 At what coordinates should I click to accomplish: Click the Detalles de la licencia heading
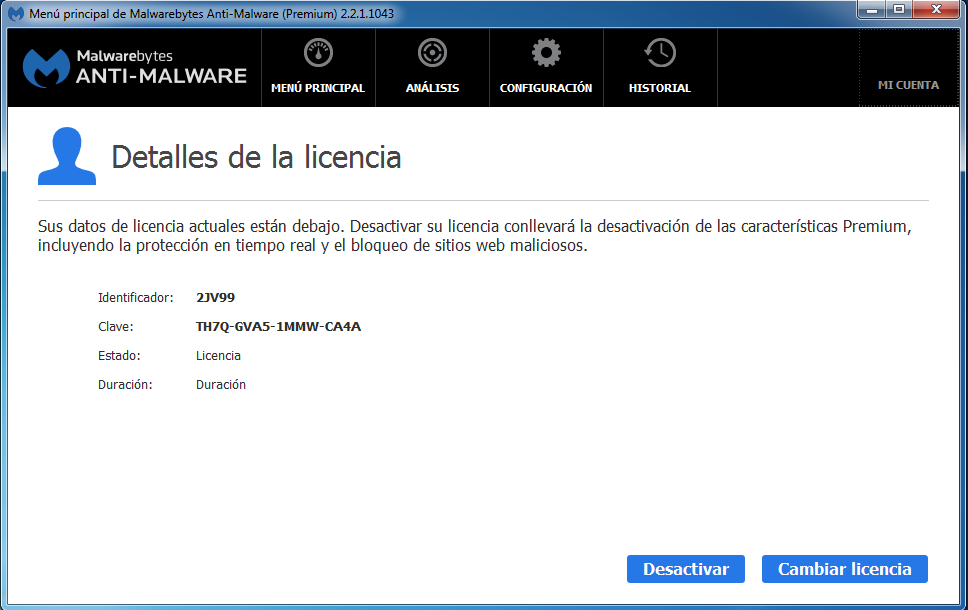click(256, 157)
